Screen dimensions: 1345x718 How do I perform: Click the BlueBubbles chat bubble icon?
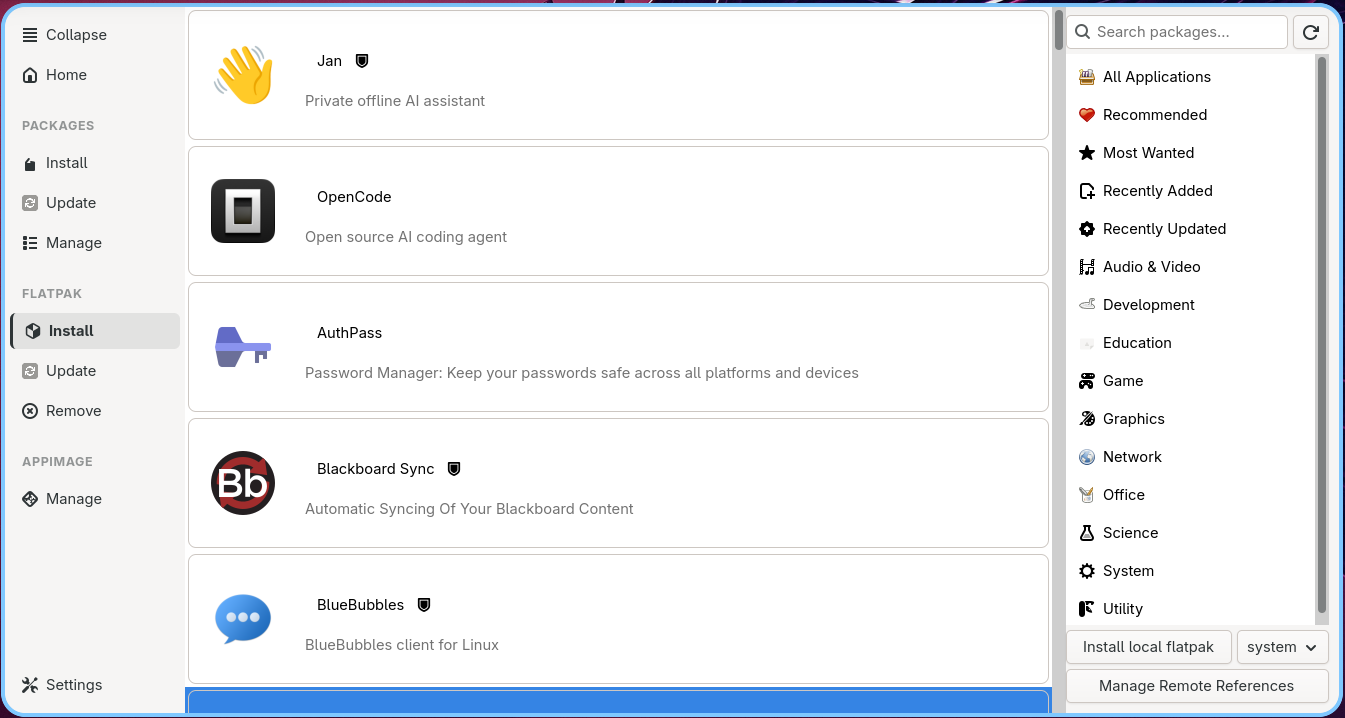[x=243, y=619]
